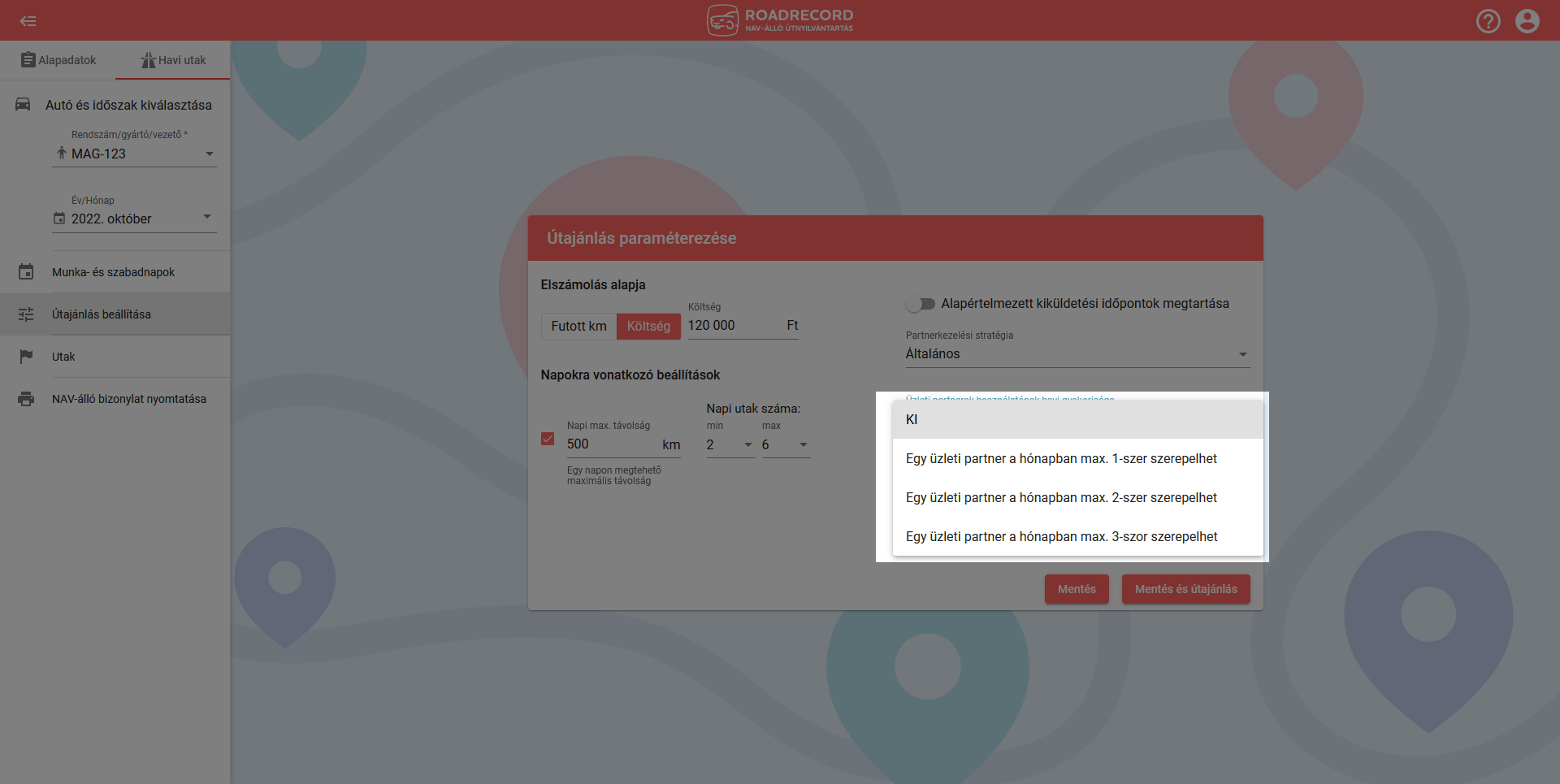Click the Napokra vonatkozó beállítások heading
The image size is (1560, 784).
[x=630, y=375]
